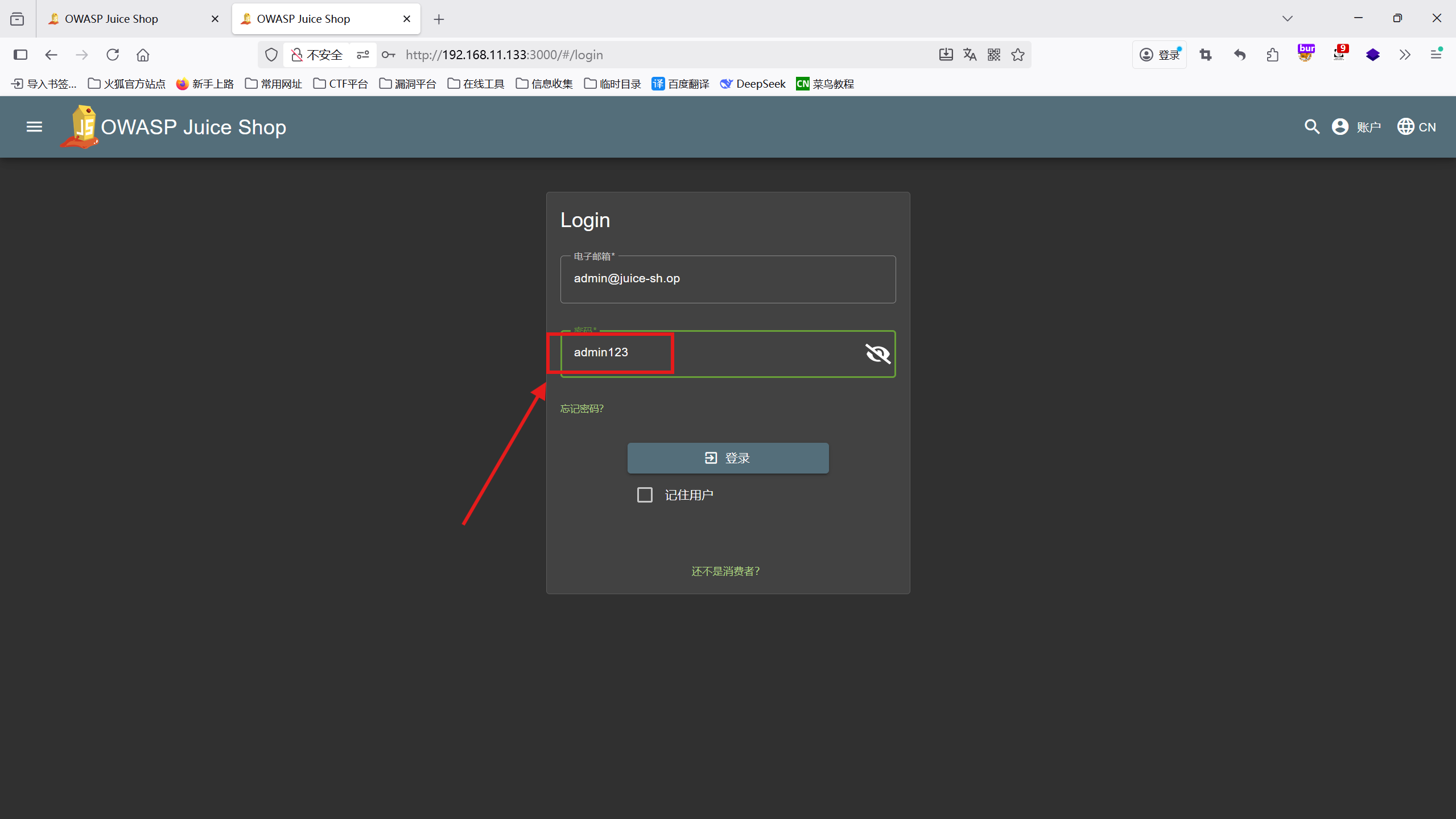
Task: Open the Juice Shop hamburger side menu
Action: pyautogui.click(x=34, y=126)
